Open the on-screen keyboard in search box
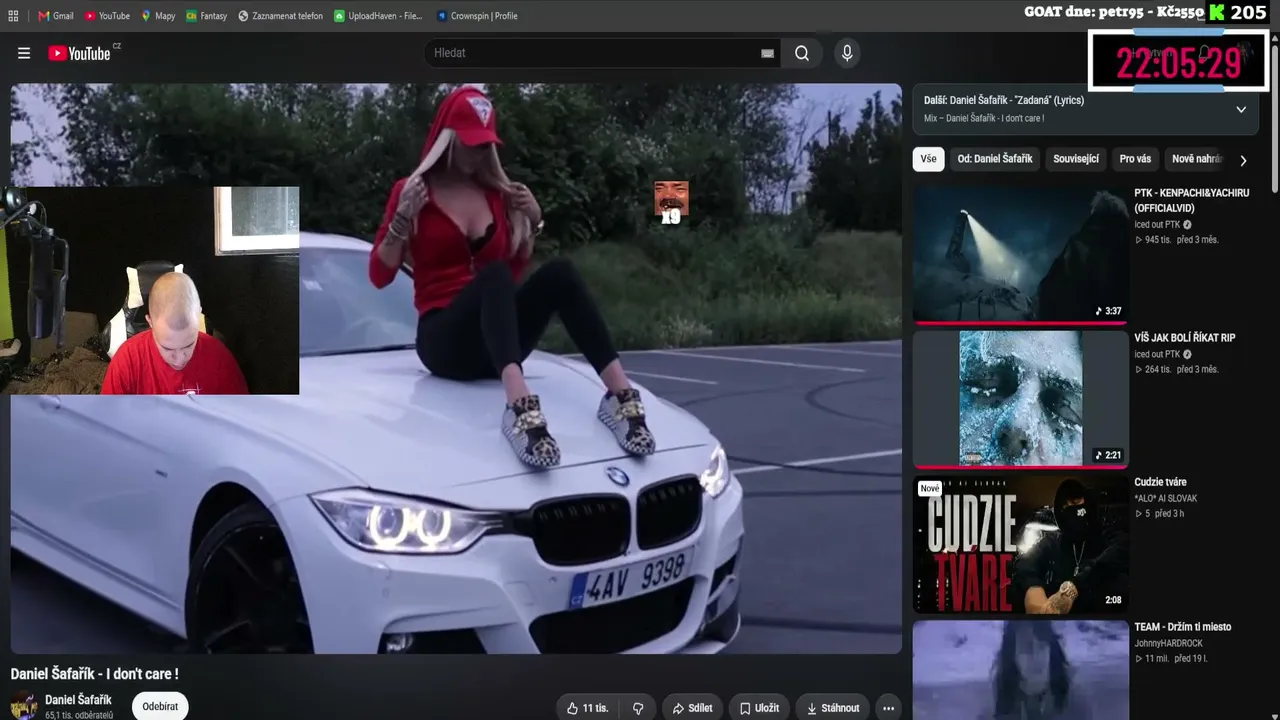 click(767, 53)
